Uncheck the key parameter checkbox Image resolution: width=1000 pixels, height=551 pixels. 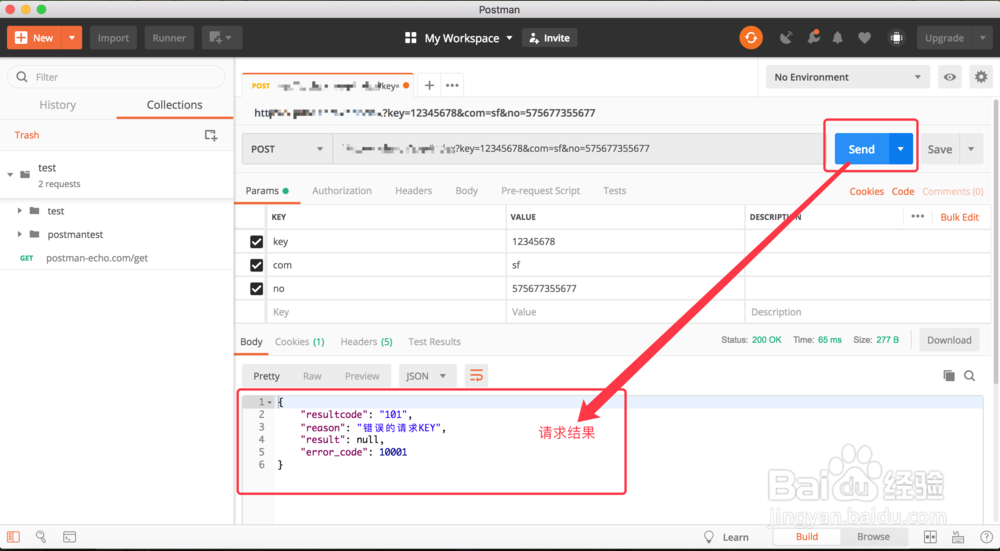coord(256,242)
